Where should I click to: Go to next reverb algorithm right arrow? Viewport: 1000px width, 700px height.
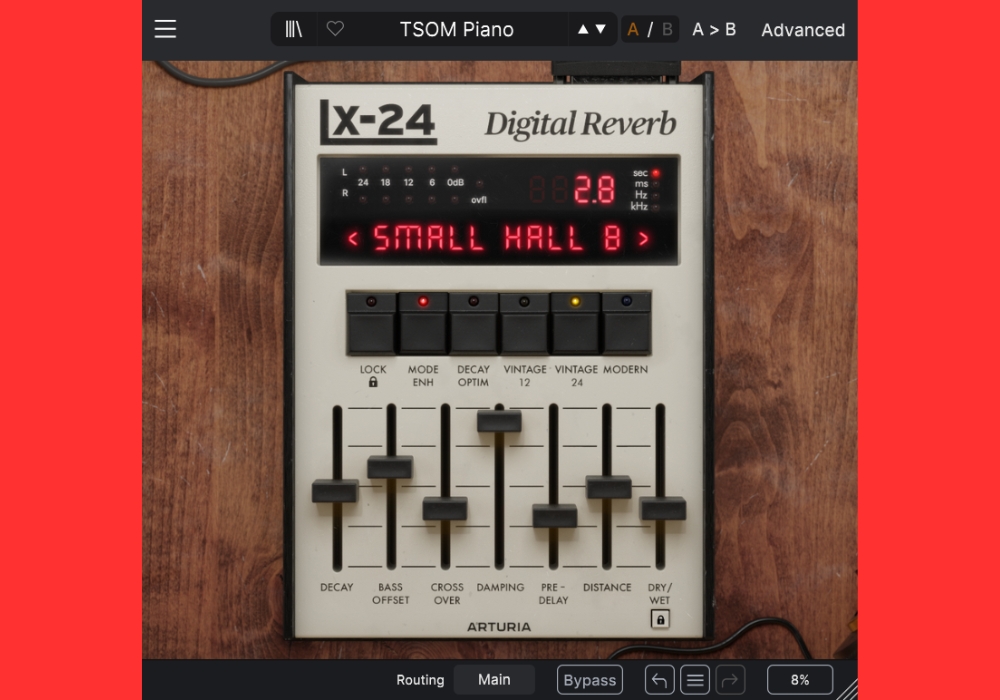point(644,239)
